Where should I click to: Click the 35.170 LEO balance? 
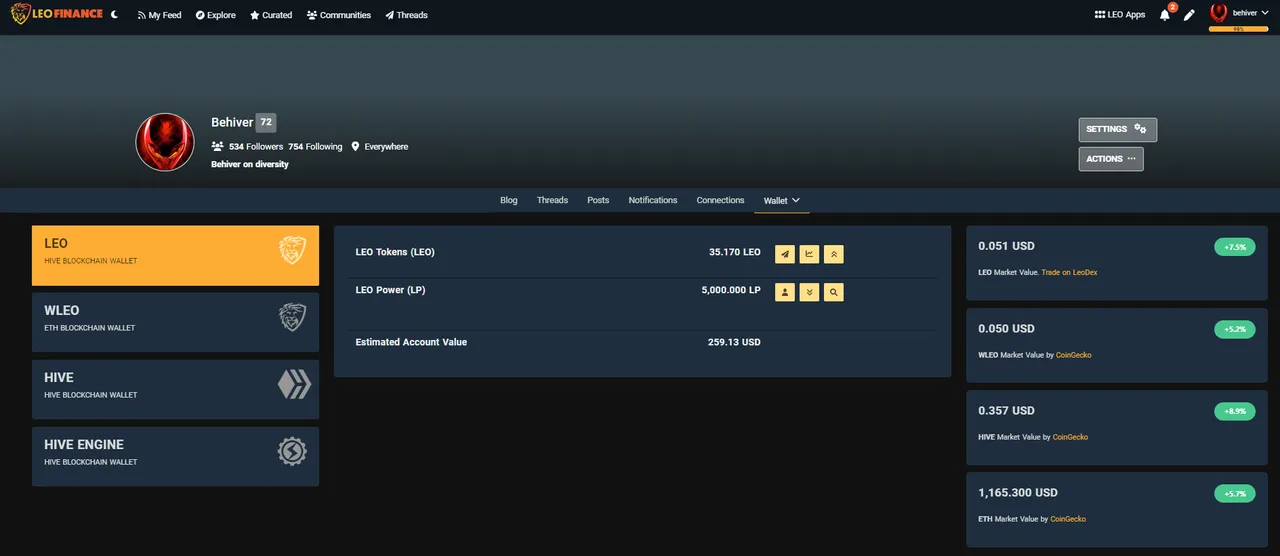pyautogui.click(x=735, y=252)
